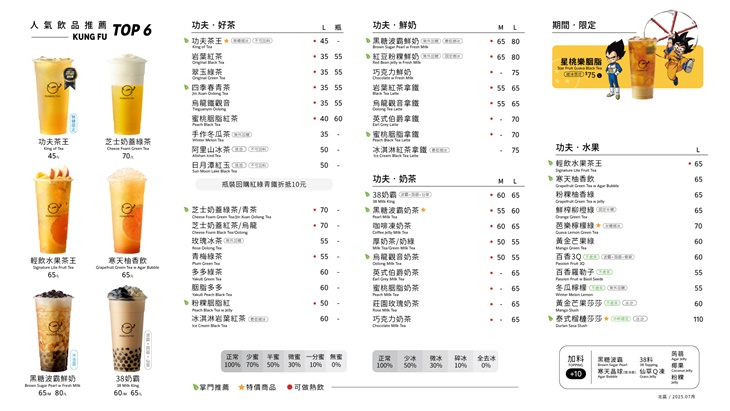Viewport: 730px width, 411px height.
Task: Click the 蜜桃胭脂紅茶 menu item
Action: click(215, 119)
